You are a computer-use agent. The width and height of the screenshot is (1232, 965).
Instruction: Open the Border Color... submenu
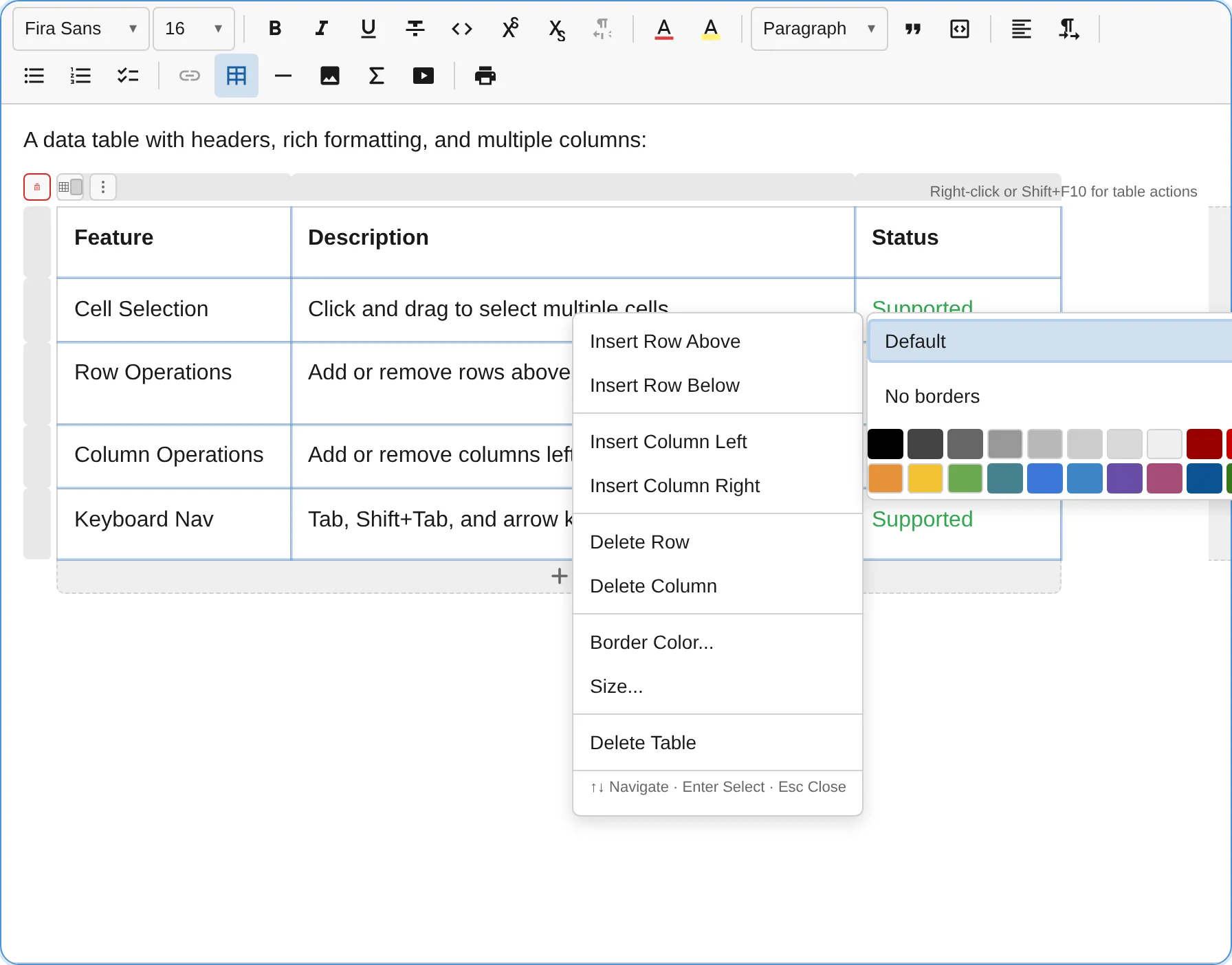718,643
